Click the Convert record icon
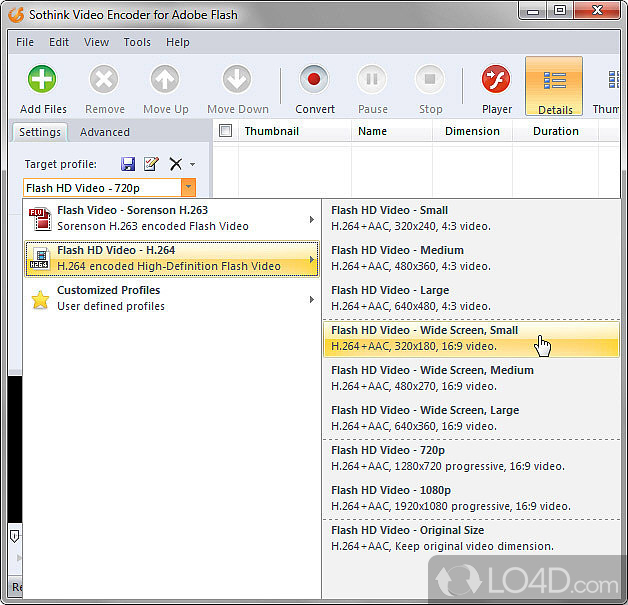 pos(315,80)
